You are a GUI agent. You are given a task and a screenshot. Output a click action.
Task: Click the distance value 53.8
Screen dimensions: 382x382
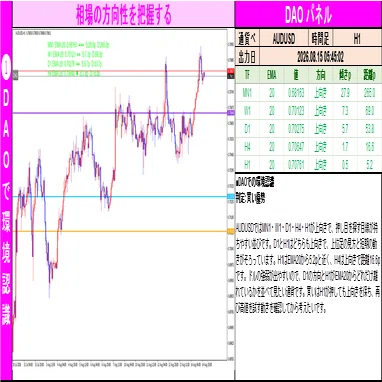(x=369, y=129)
